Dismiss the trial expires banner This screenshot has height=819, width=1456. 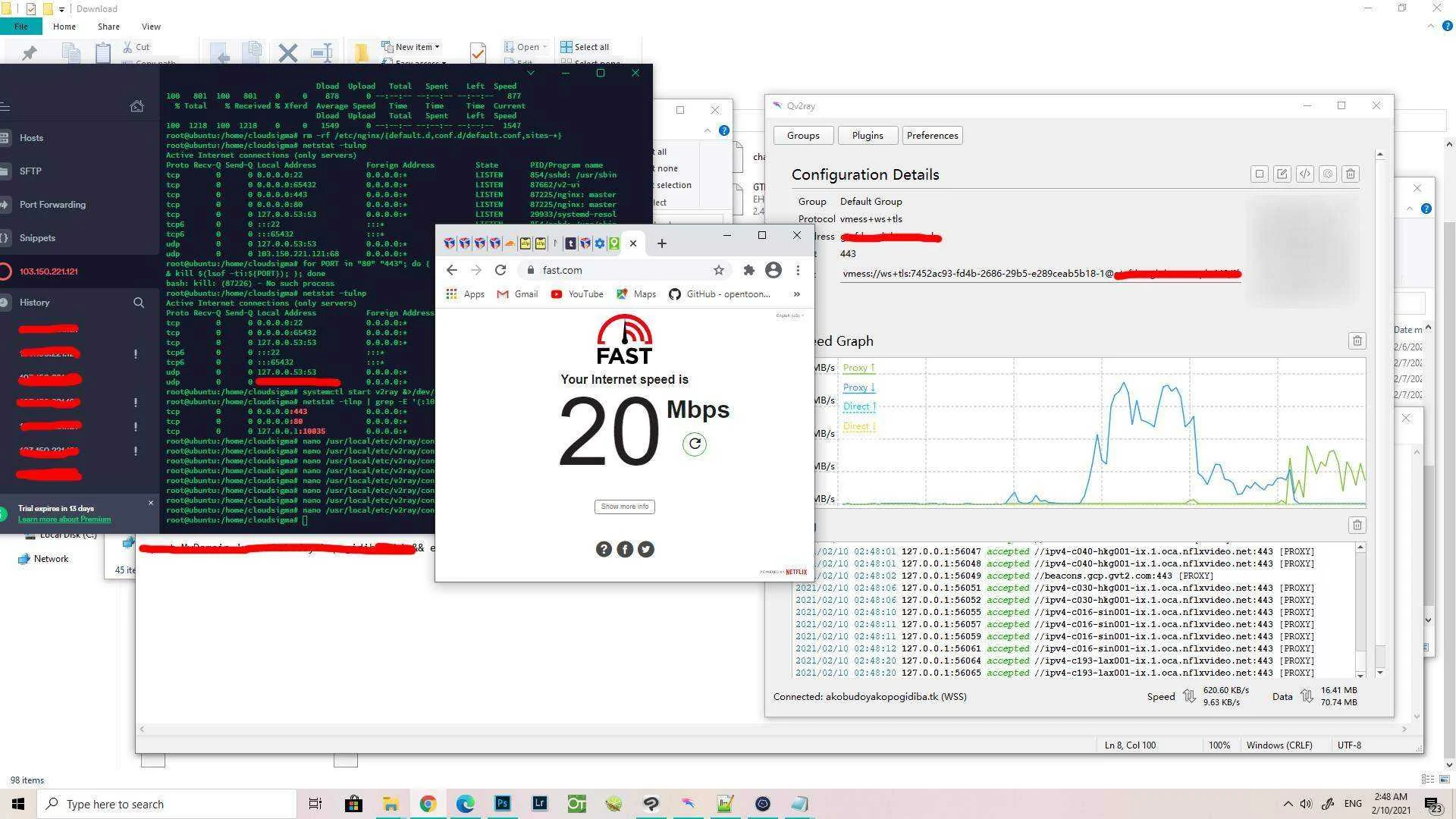point(150,503)
